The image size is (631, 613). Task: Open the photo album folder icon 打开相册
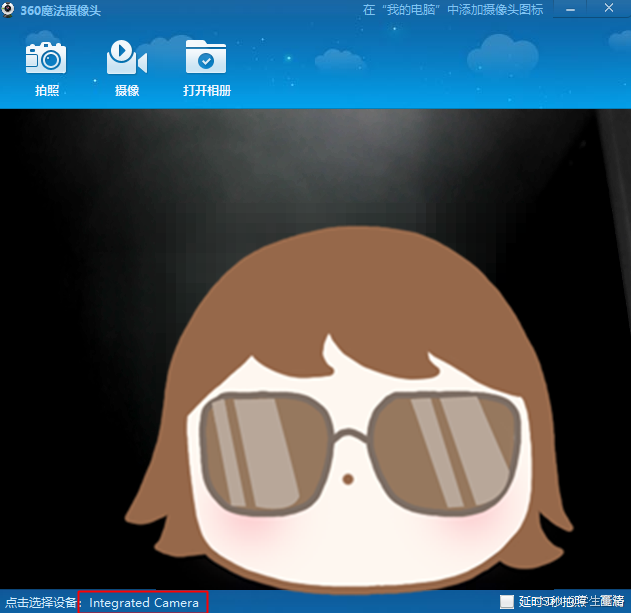coord(206,57)
